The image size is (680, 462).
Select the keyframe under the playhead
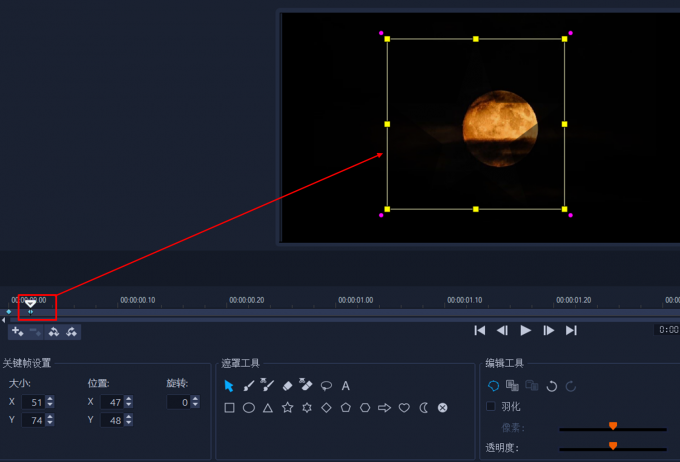click(30, 312)
